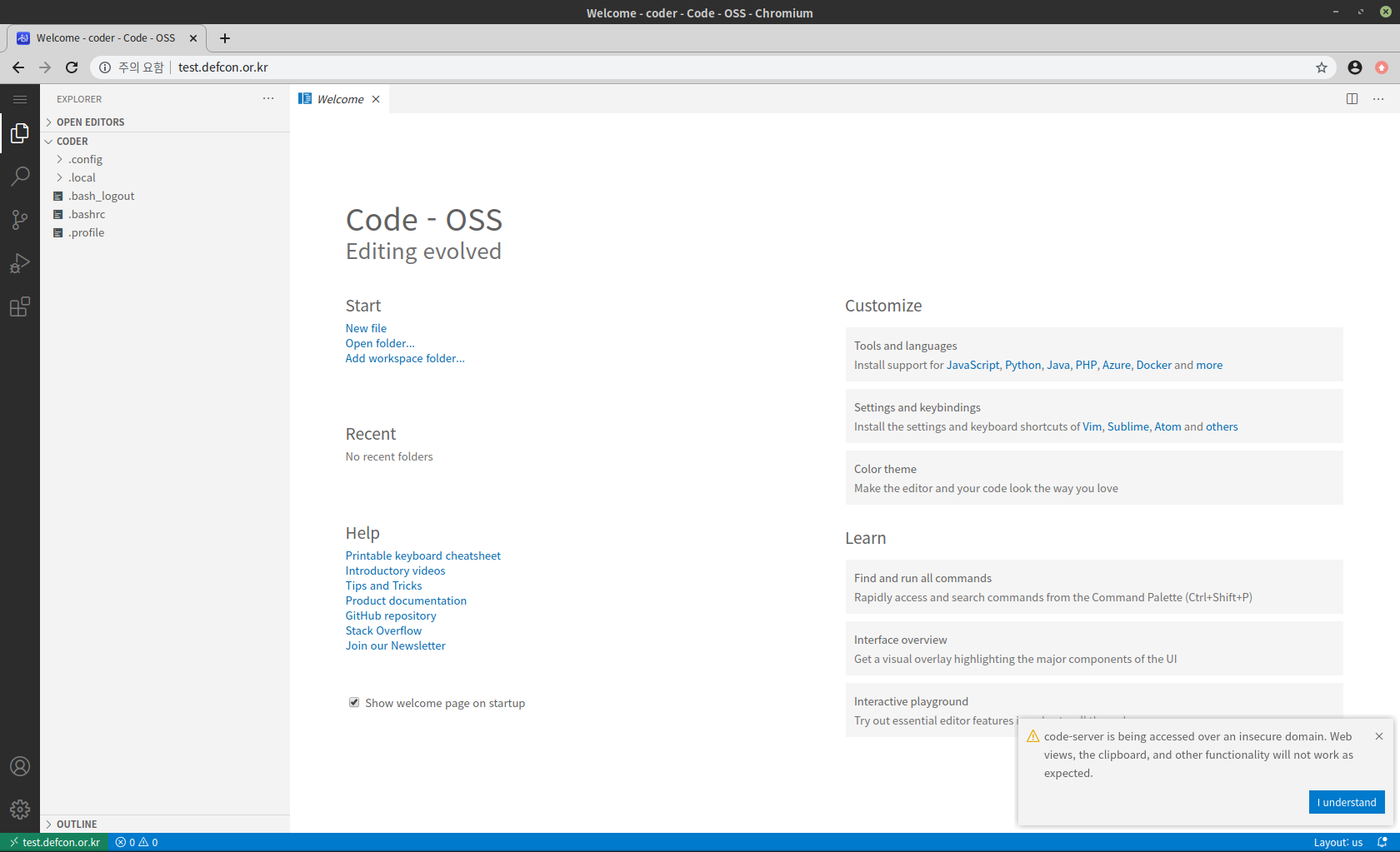Click the remote host test.defcon.or.kr indicator
The height and width of the screenshot is (852, 1400).
click(54, 842)
